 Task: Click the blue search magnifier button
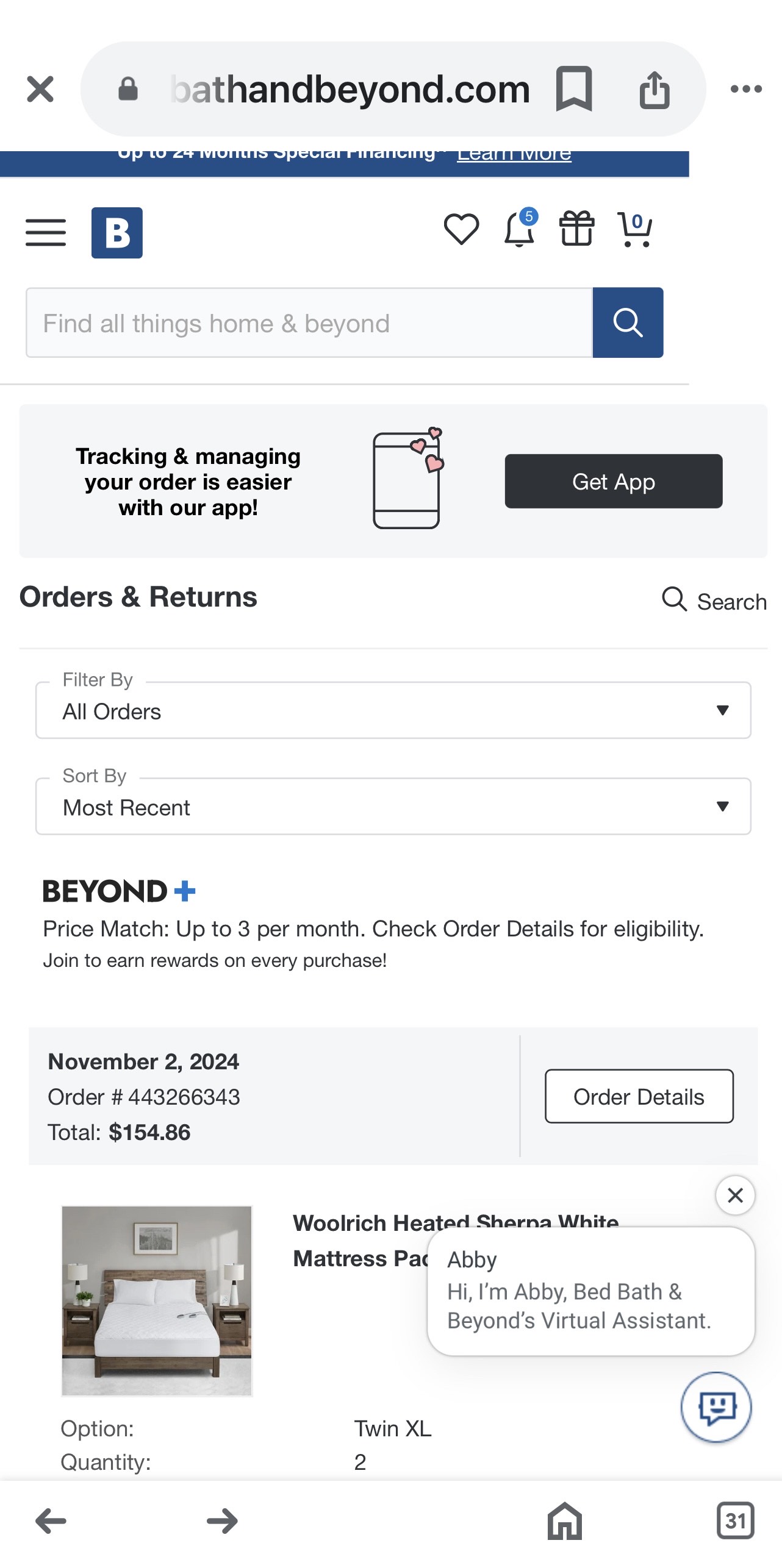(x=628, y=323)
